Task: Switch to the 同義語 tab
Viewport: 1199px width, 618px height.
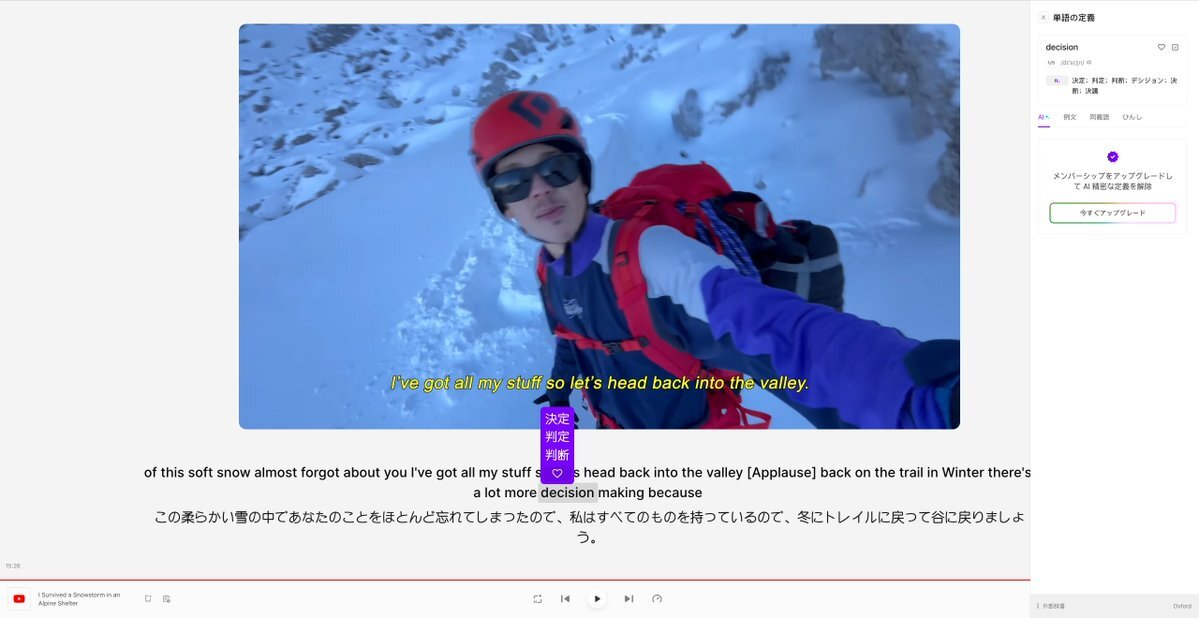Action: [x=1100, y=117]
